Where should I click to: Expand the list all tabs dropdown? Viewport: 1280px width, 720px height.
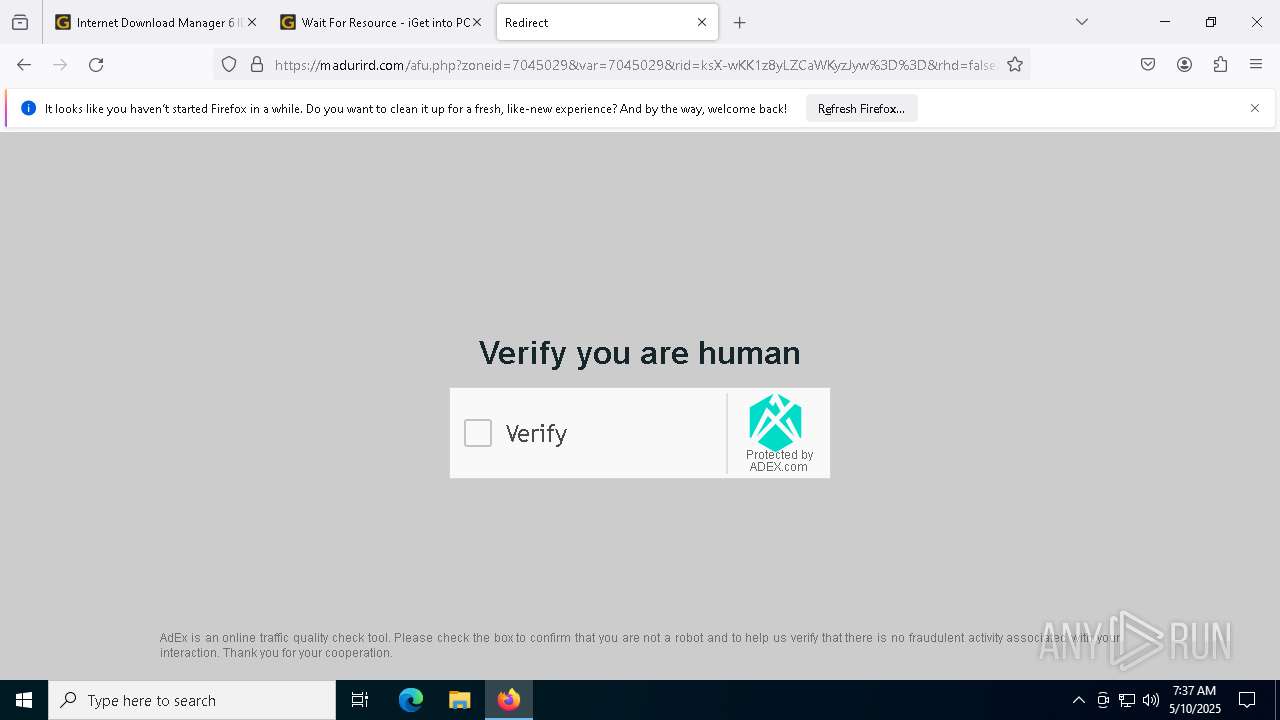point(1081,22)
